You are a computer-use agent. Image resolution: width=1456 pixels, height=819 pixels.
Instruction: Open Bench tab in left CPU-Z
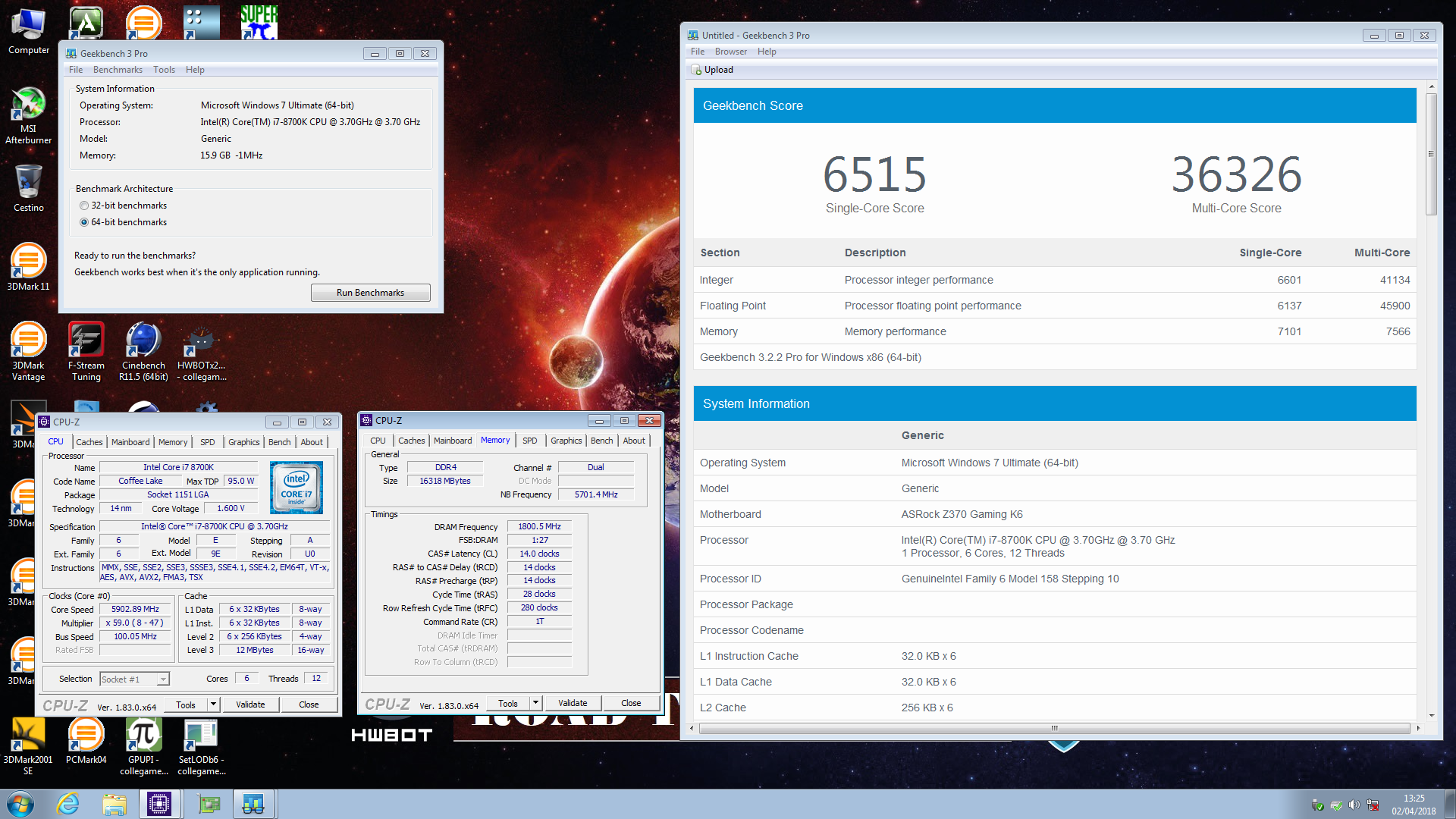coord(280,442)
